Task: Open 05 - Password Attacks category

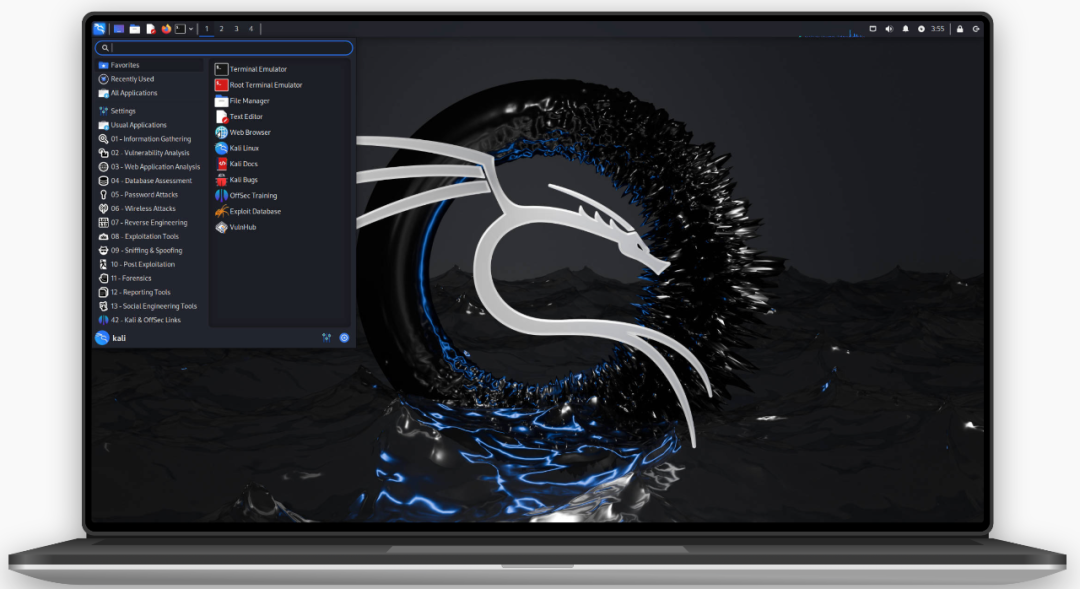Action: pyautogui.click(x=150, y=194)
